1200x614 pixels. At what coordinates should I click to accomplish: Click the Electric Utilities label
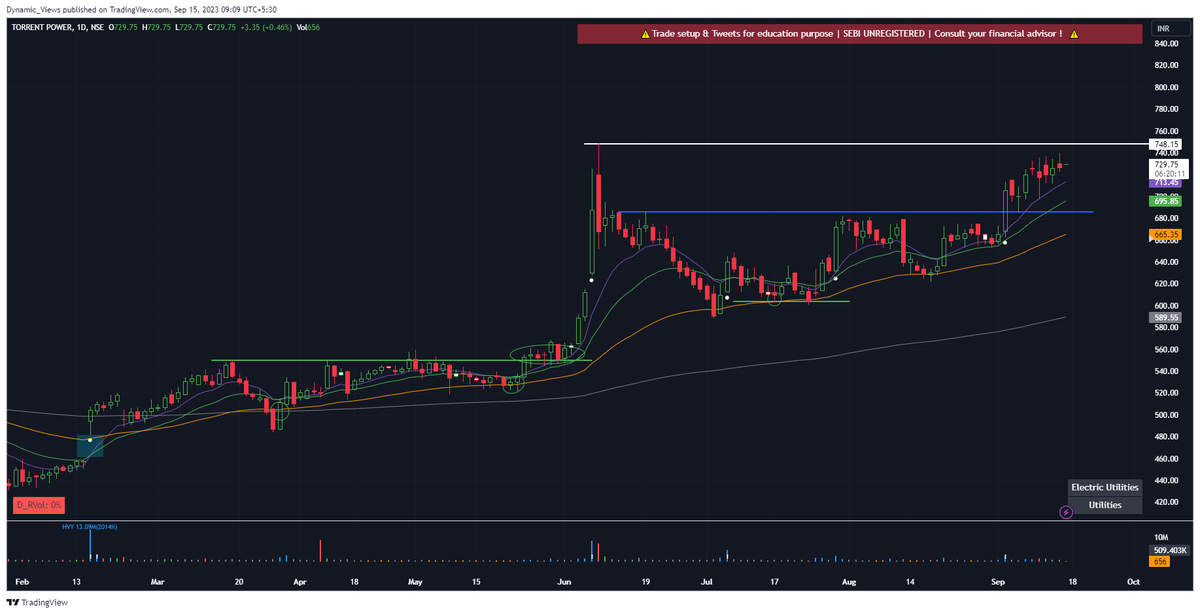(1105, 487)
